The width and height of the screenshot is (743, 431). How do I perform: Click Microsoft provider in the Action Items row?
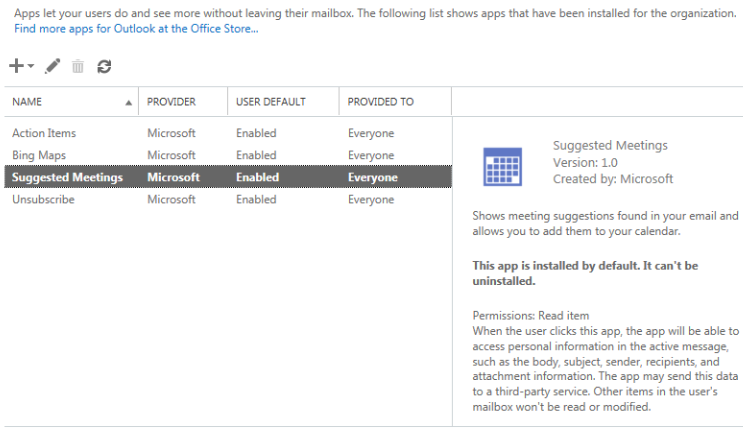click(x=171, y=133)
